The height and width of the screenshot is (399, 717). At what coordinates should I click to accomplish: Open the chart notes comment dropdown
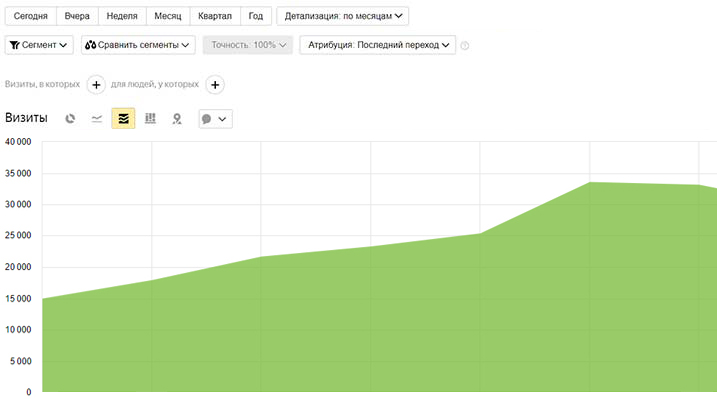click(x=215, y=119)
